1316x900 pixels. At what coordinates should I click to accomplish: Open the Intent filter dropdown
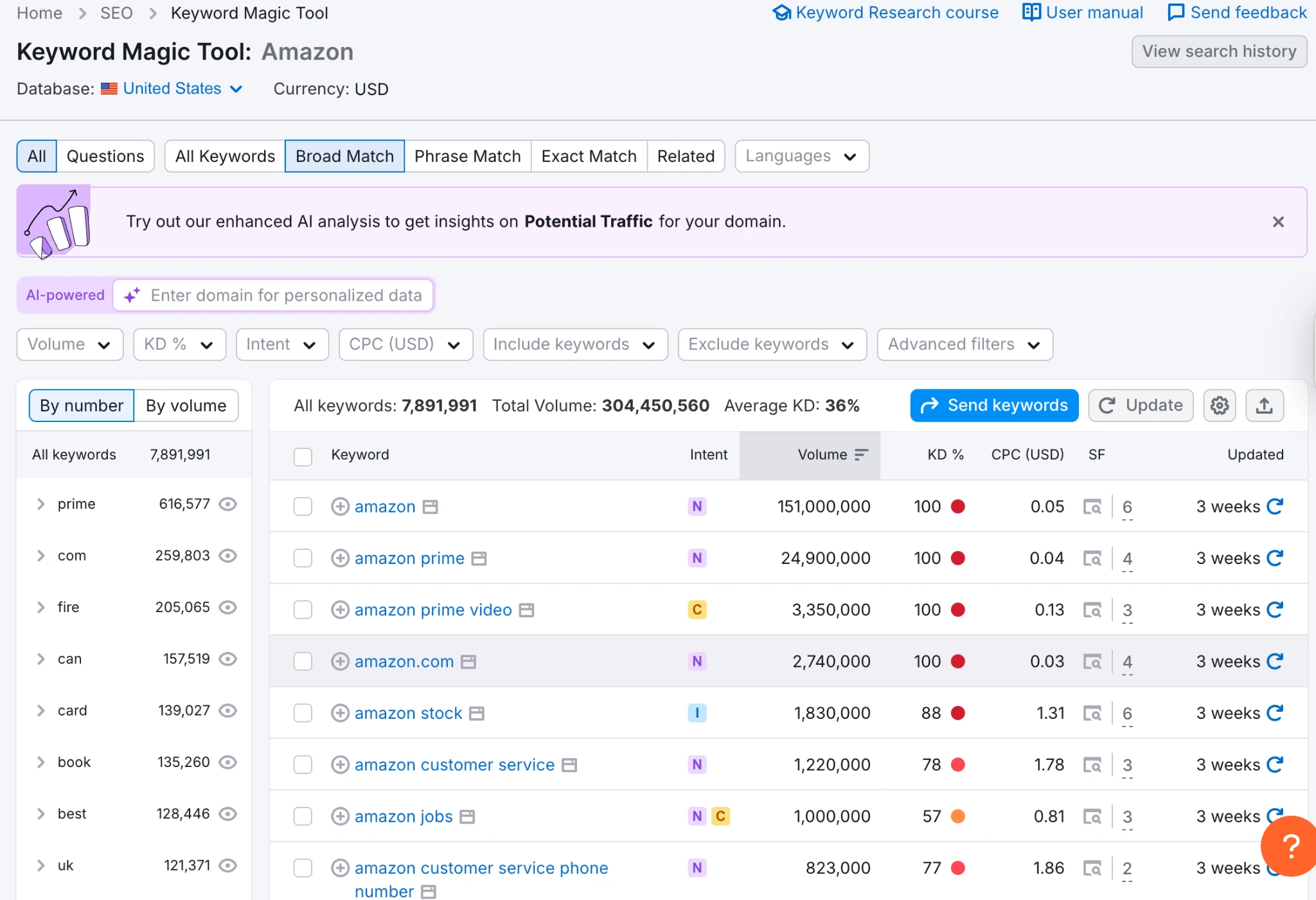point(283,344)
